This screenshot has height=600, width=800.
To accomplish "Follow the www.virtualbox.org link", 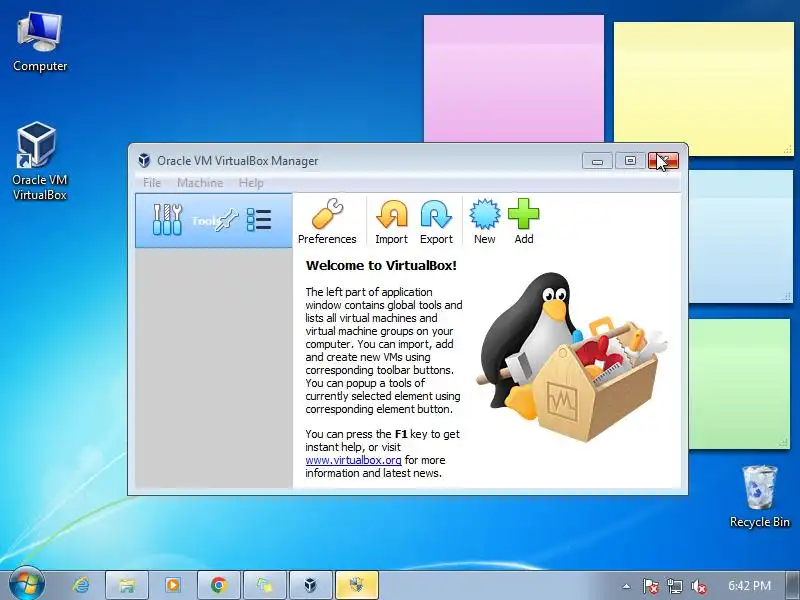I will click(353, 460).
